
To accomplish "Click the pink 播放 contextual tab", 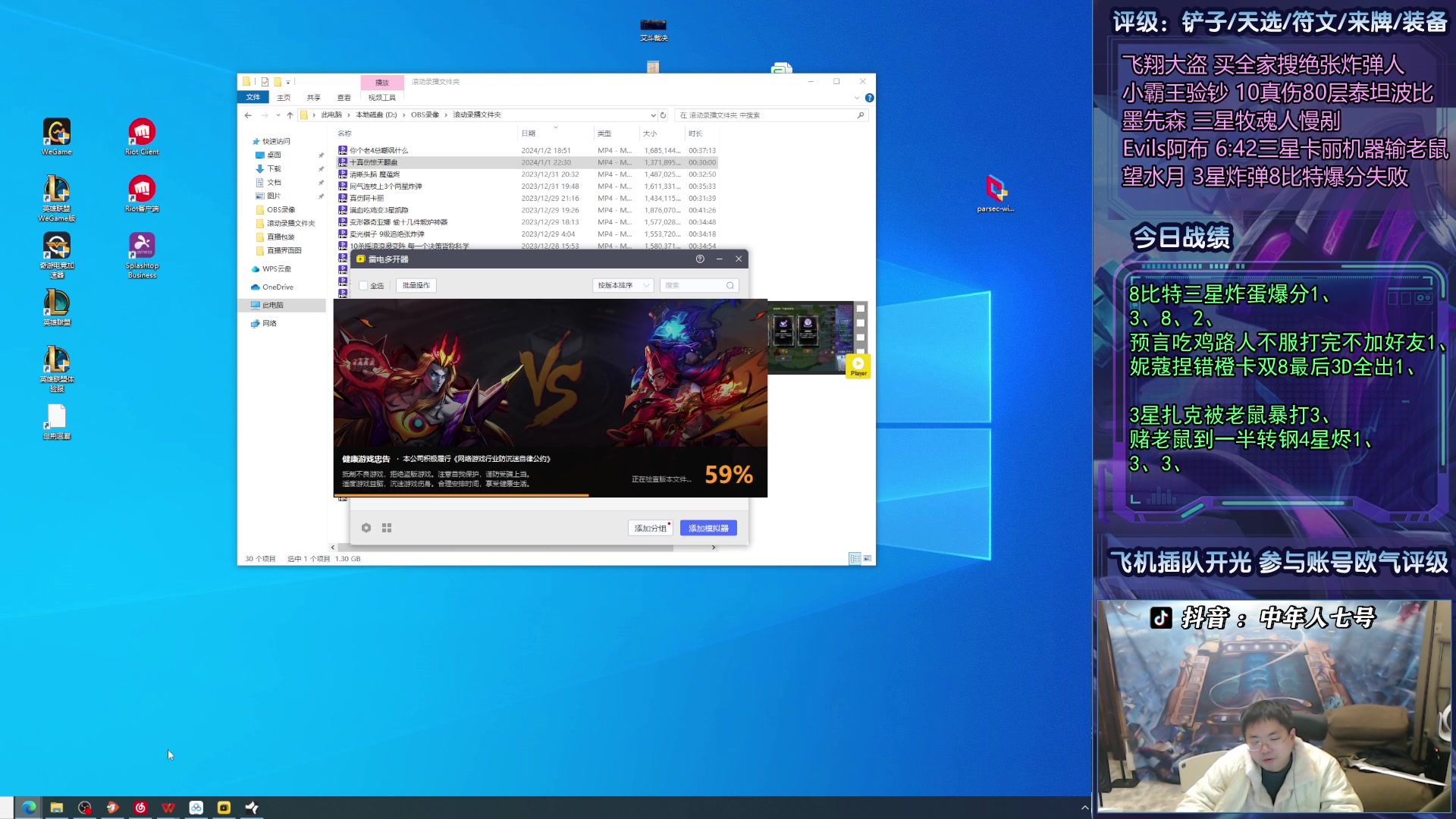I will click(x=382, y=82).
